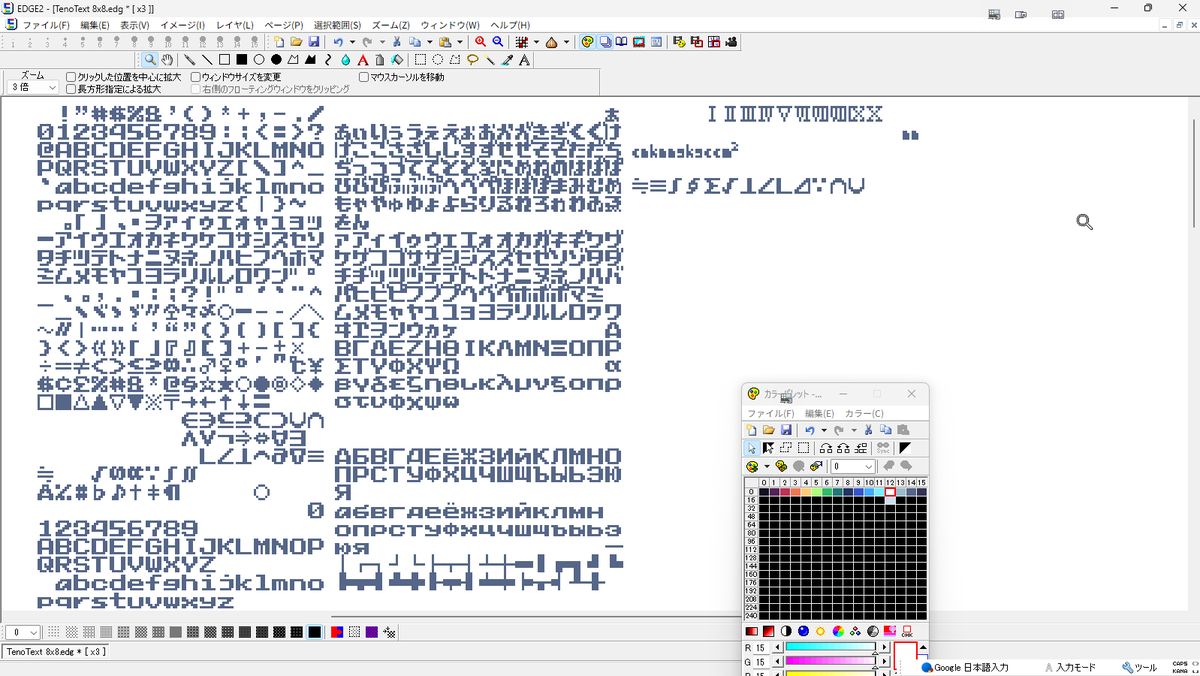The image size is (1200, 676).
Task: Toggle the red-blue color replace icon
Action: click(x=338, y=632)
